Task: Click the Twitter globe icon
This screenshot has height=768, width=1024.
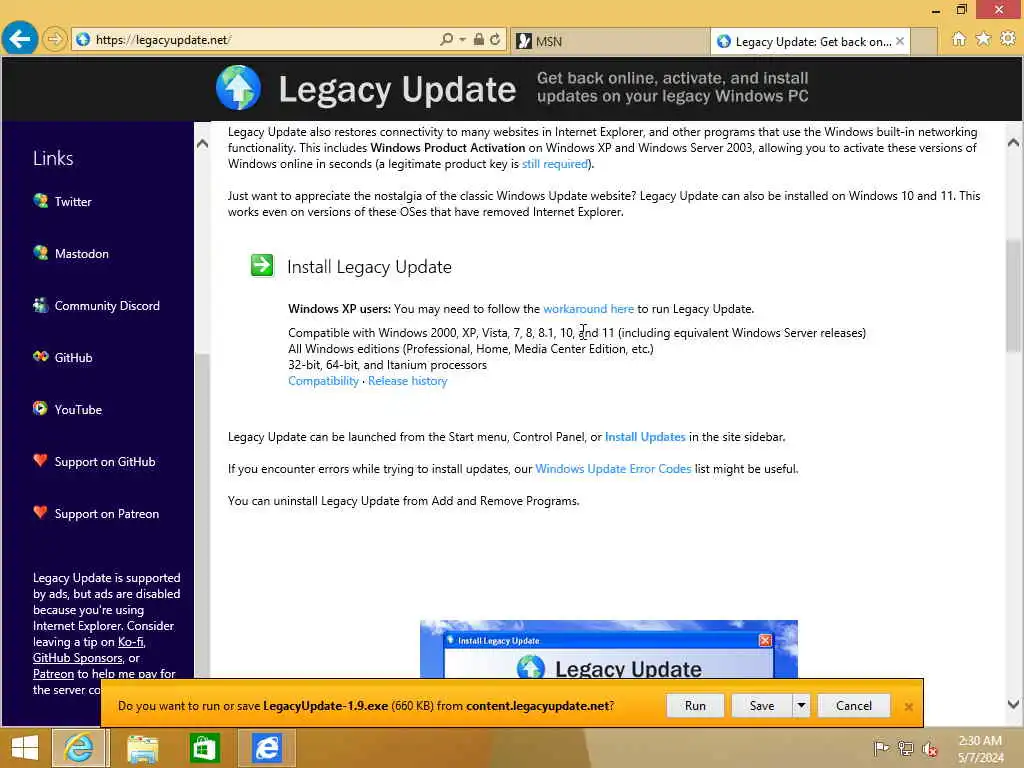Action: [x=40, y=200]
